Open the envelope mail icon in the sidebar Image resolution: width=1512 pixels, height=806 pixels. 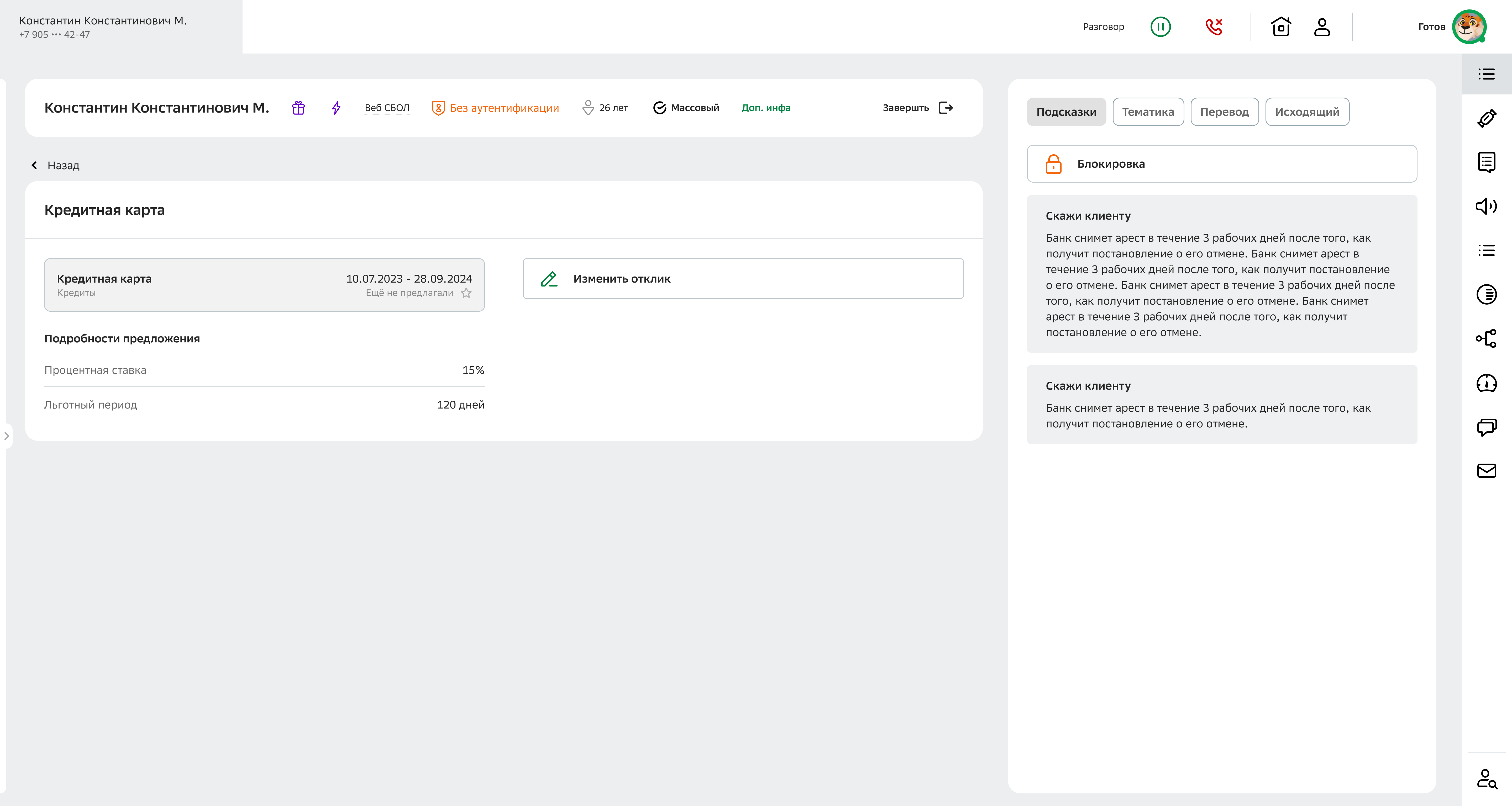(1486, 470)
